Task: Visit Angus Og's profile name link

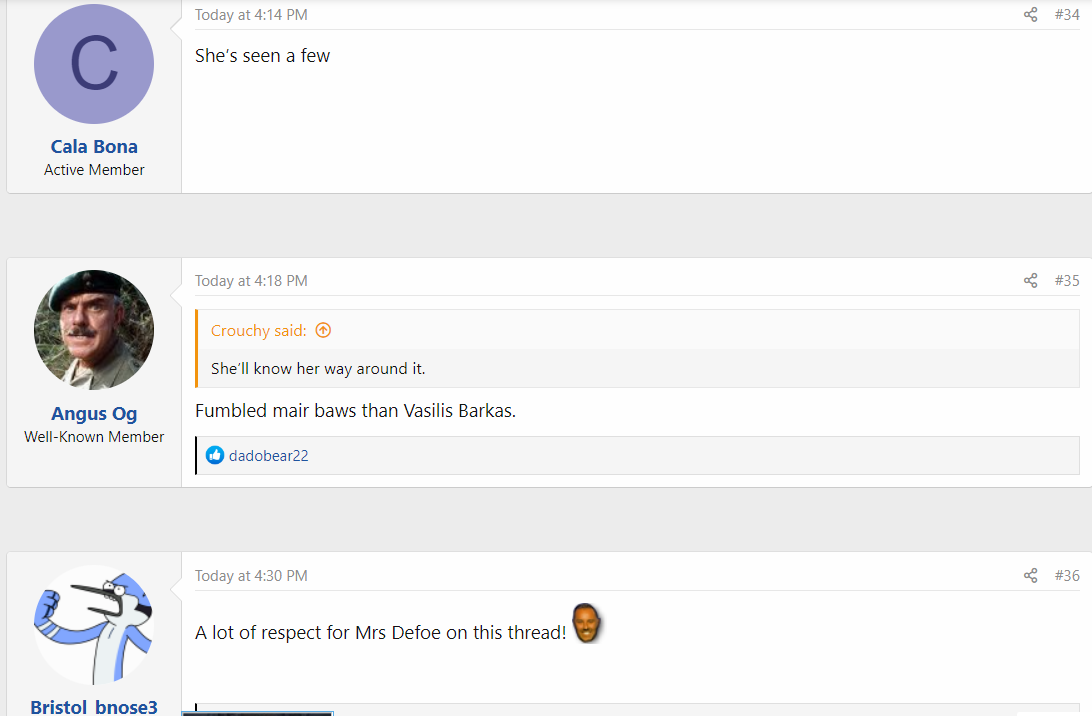Action: pos(94,414)
